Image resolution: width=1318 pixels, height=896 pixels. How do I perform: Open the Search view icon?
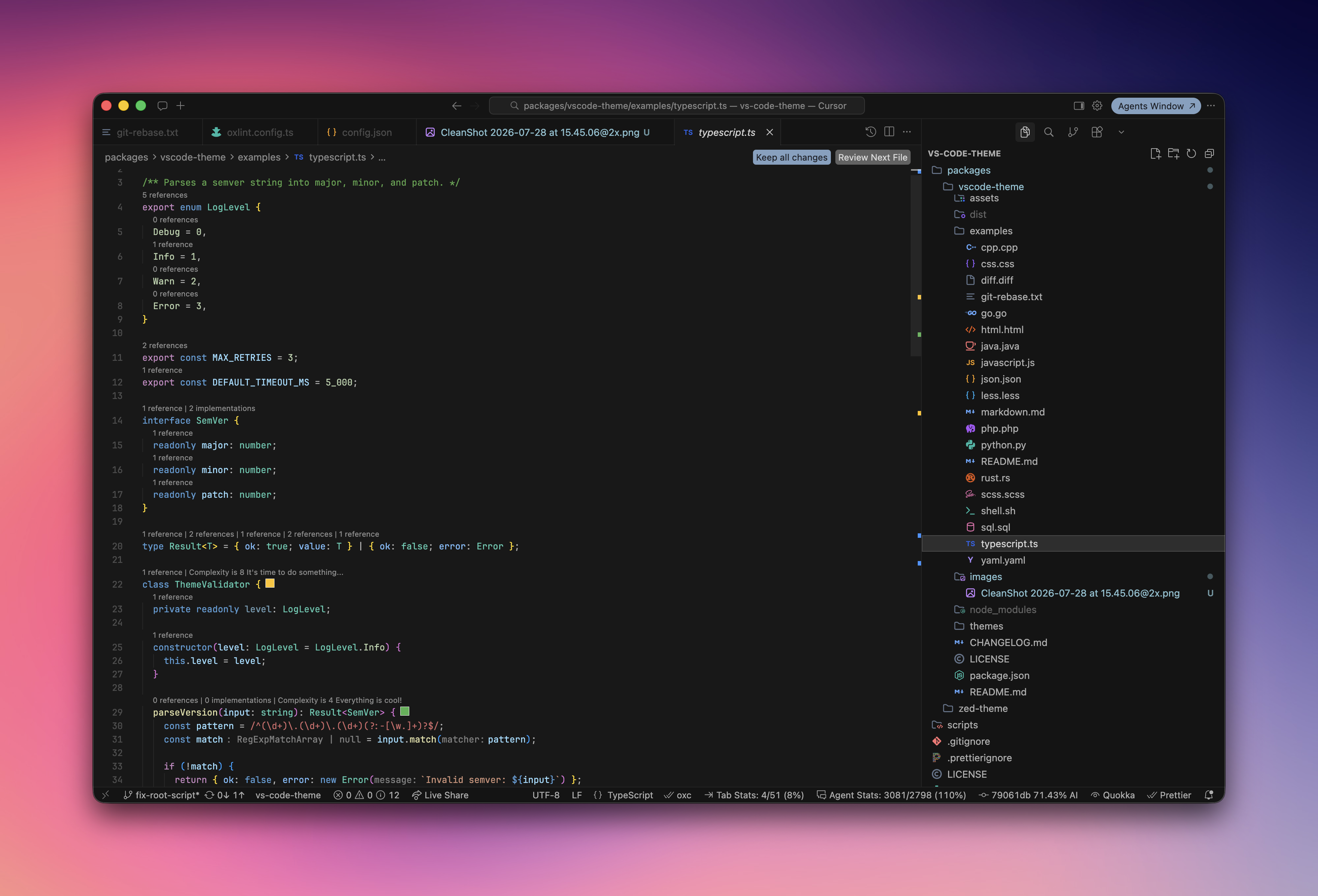pyautogui.click(x=1049, y=132)
